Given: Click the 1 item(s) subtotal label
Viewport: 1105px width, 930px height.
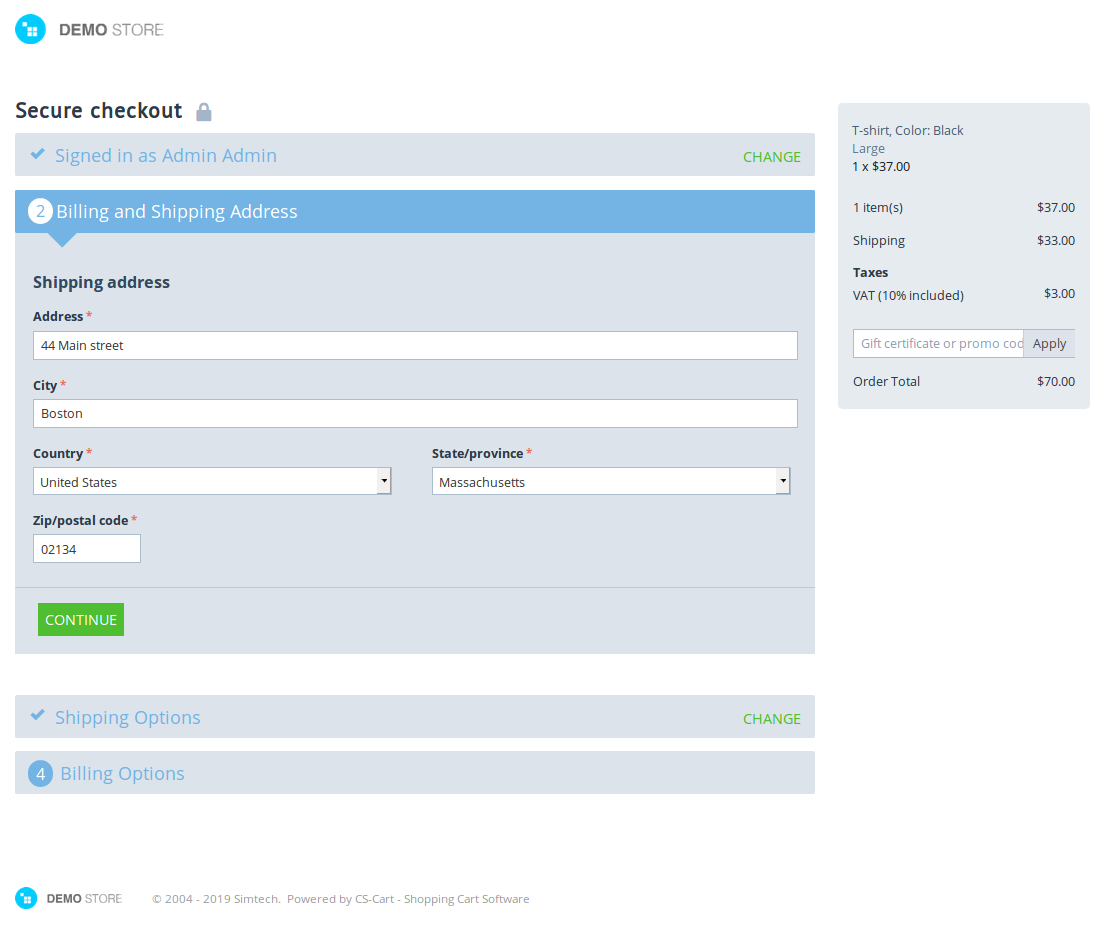Looking at the screenshot, I should click(x=877, y=207).
